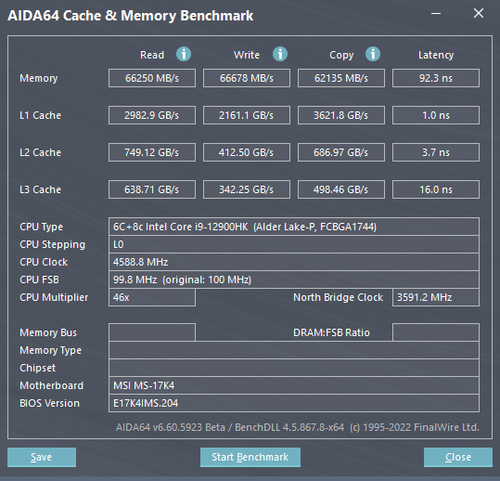Image resolution: width=500 pixels, height=481 pixels.
Task: Click the Memory Copy result 62135 MB/s
Action: [341, 78]
